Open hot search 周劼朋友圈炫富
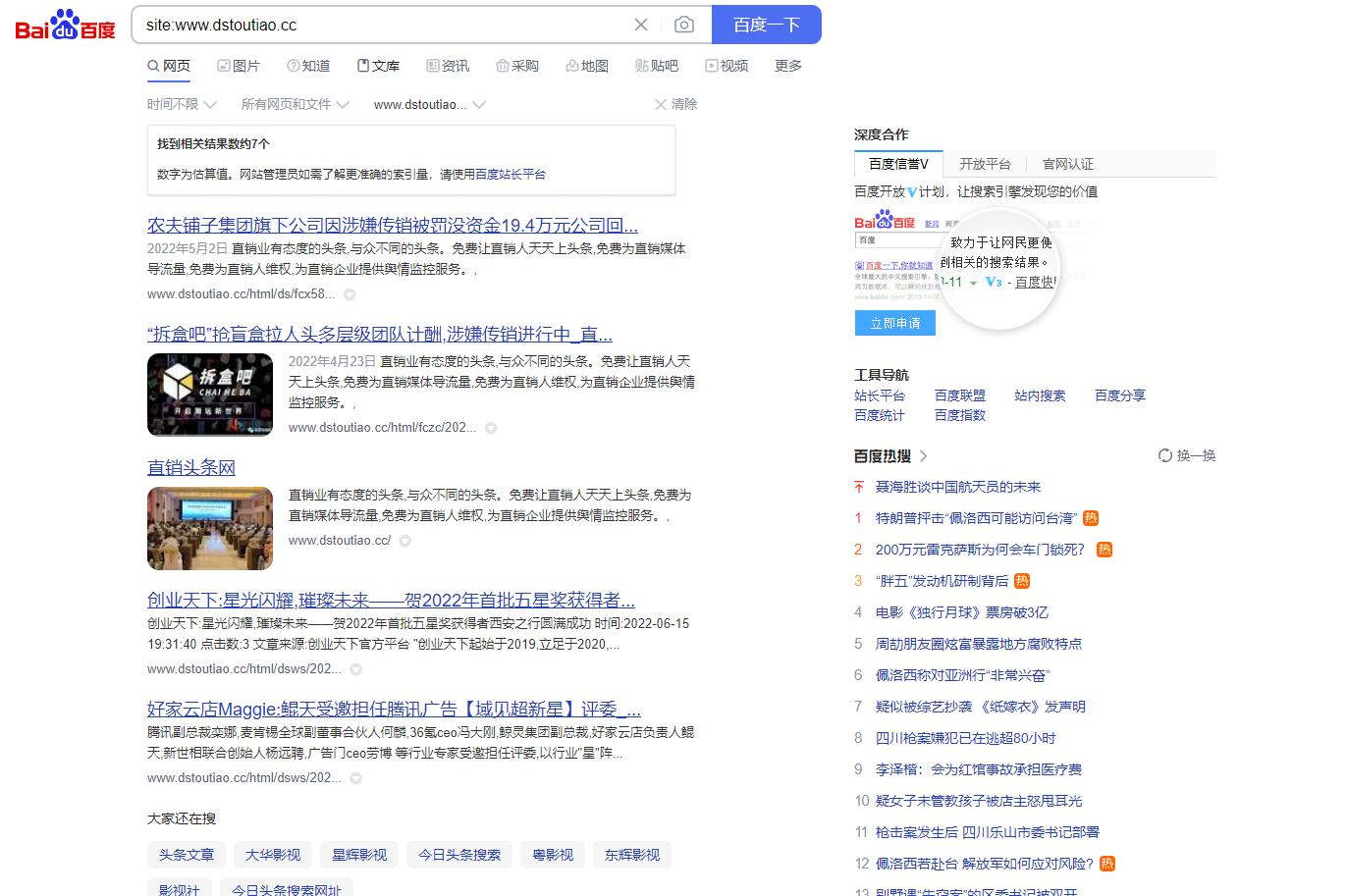The width and height of the screenshot is (1347, 896). (979, 644)
